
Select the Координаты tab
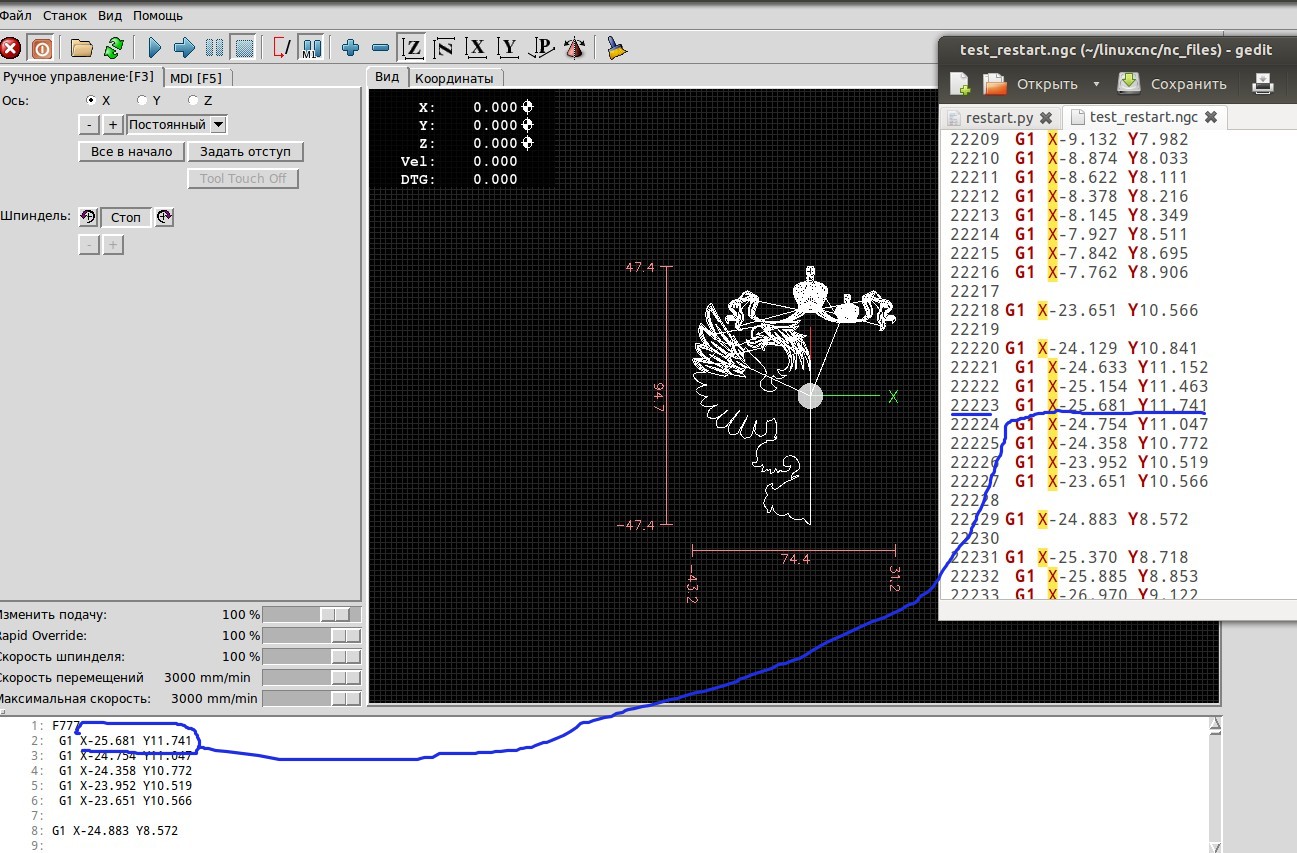[454, 78]
